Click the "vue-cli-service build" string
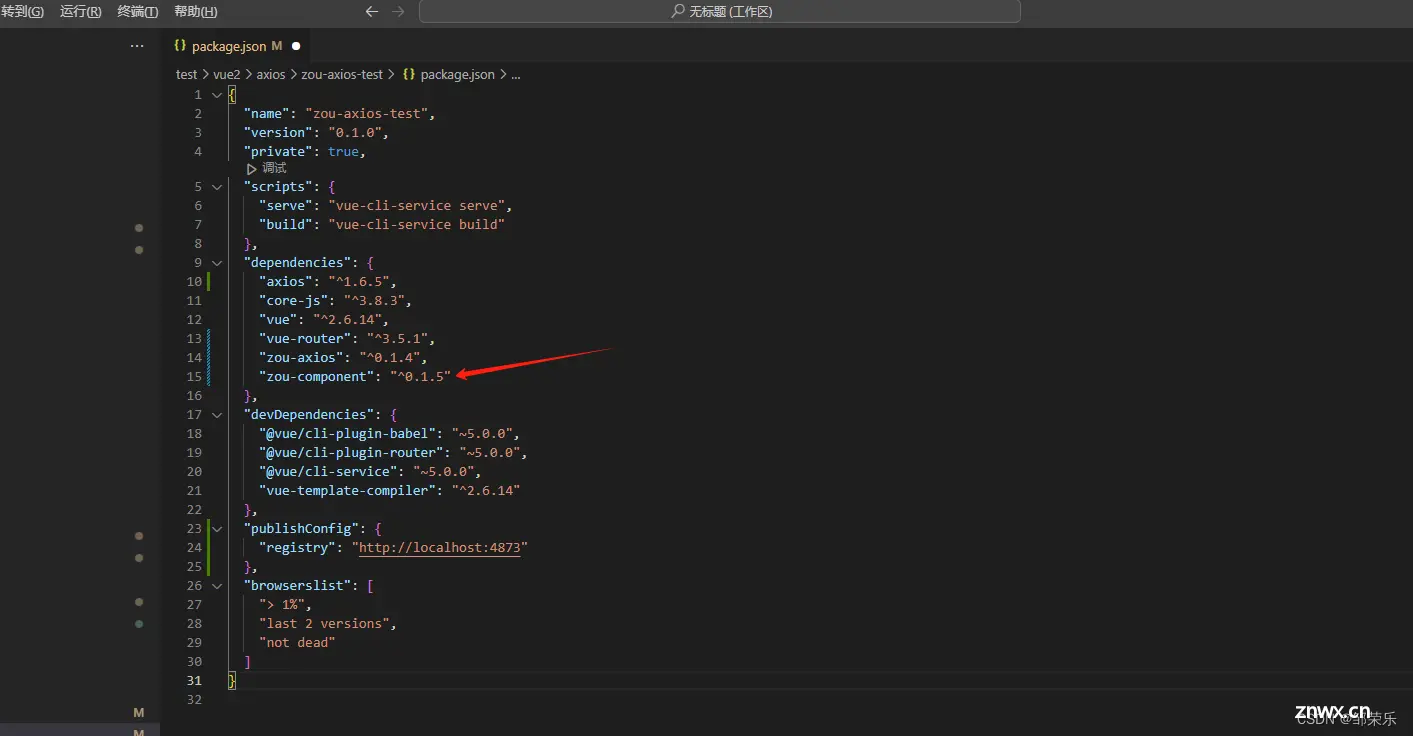This screenshot has width=1413, height=736. pos(416,225)
